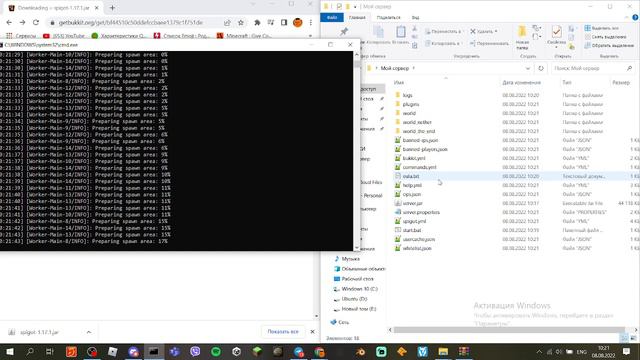Viewport: 640px width, 360px height.
Task: Share the page using the address bar icon
Action: click(227, 23)
